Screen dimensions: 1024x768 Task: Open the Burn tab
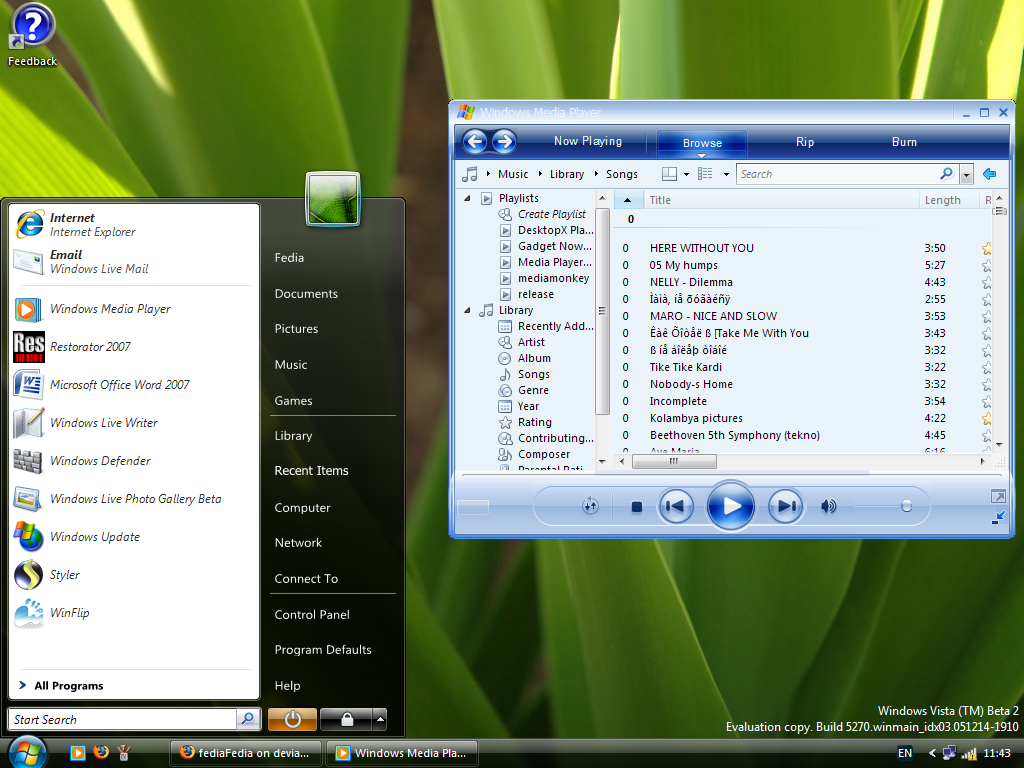click(904, 142)
